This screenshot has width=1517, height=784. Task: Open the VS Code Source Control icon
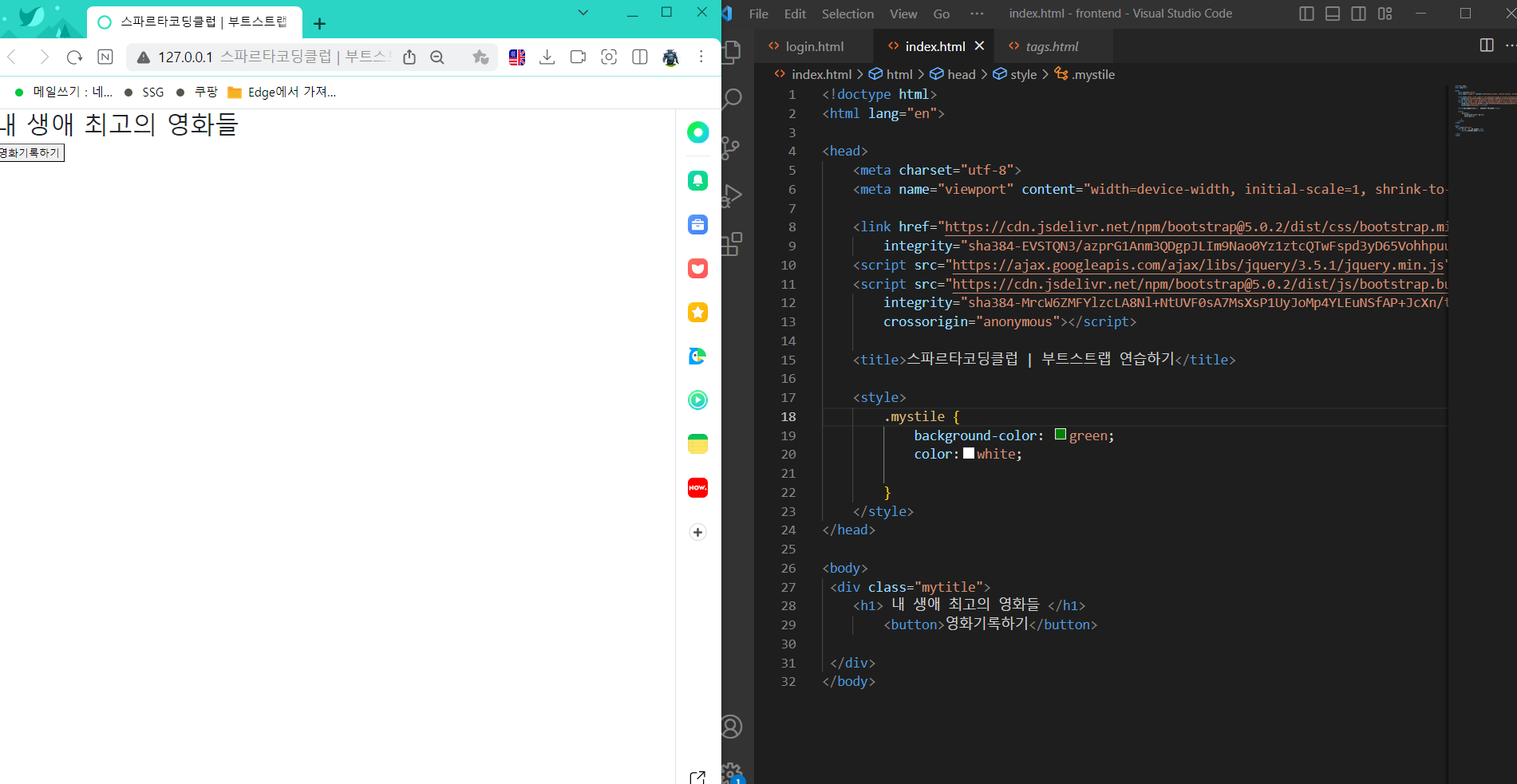pos(731,148)
